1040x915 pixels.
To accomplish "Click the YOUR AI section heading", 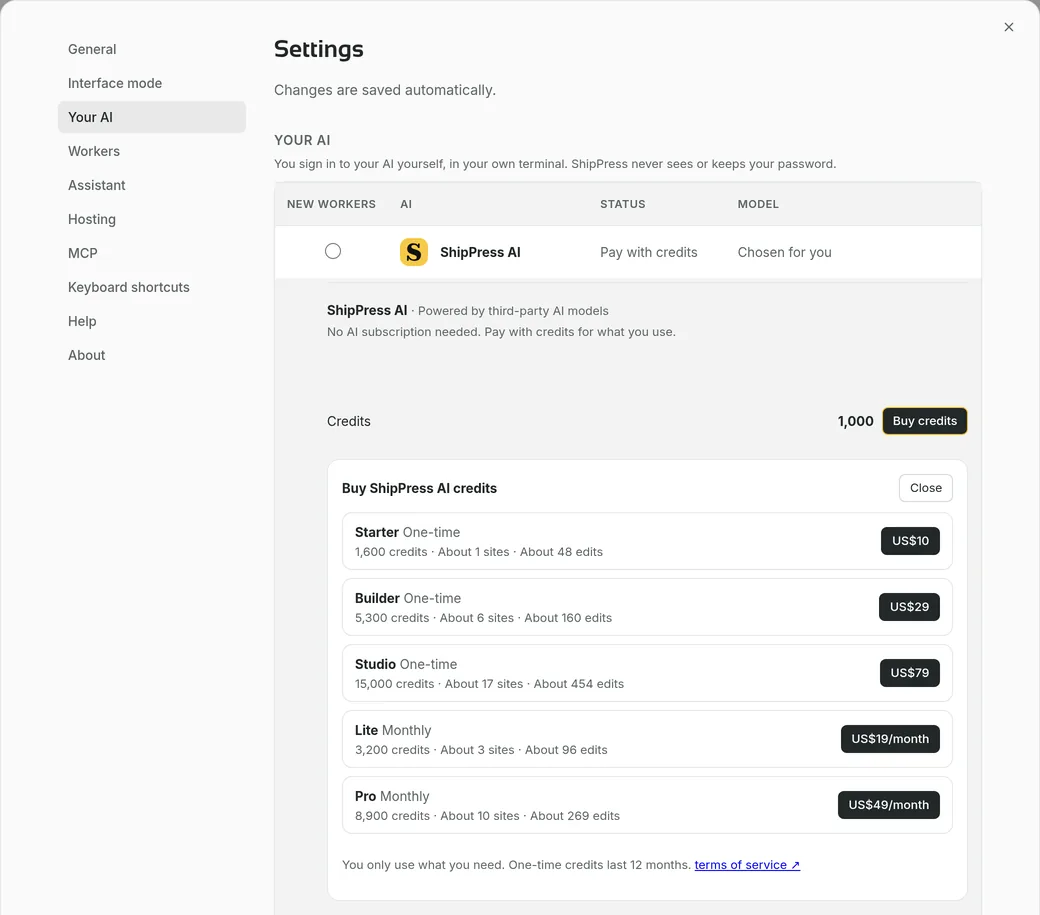I will pyautogui.click(x=302, y=140).
